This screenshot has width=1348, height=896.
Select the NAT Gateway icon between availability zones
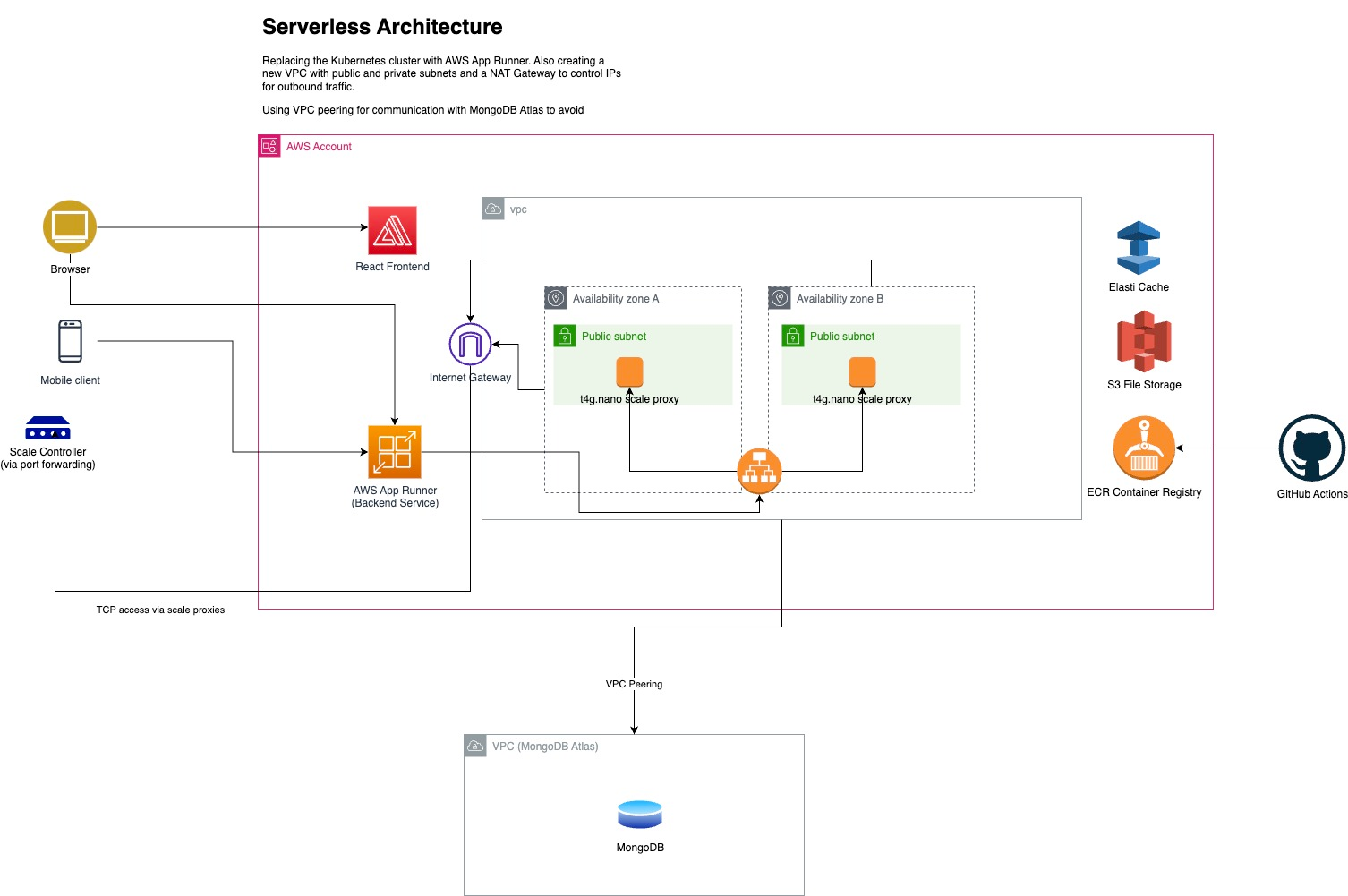[x=759, y=470]
